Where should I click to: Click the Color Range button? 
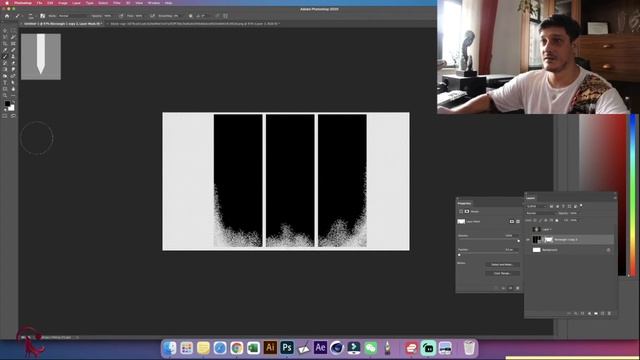tap(502, 273)
